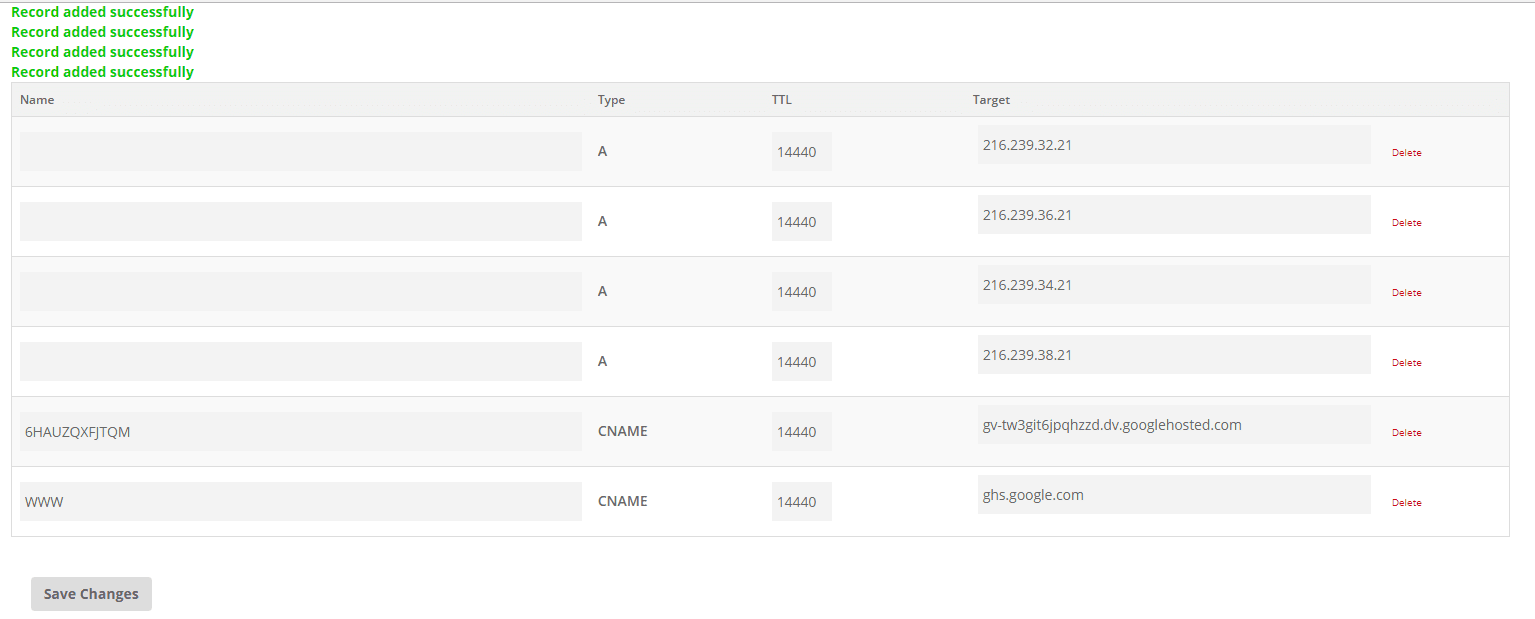The image size is (1535, 619).
Task: Click the Target field showing 216.239.38.21
Action: point(1173,354)
